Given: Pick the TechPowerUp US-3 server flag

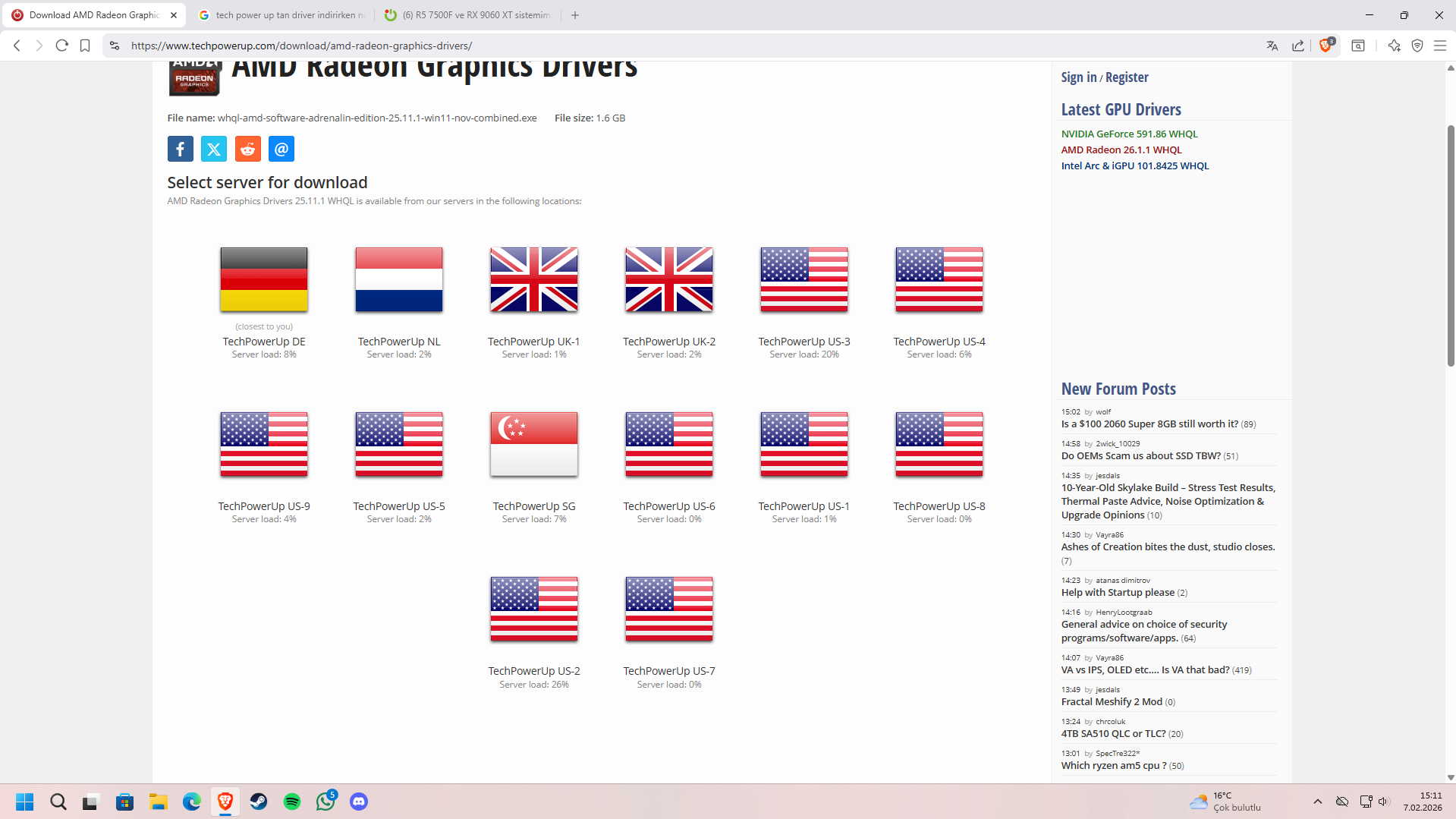Looking at the screenshot, I should pyautogui.click(x=804, y=279).
